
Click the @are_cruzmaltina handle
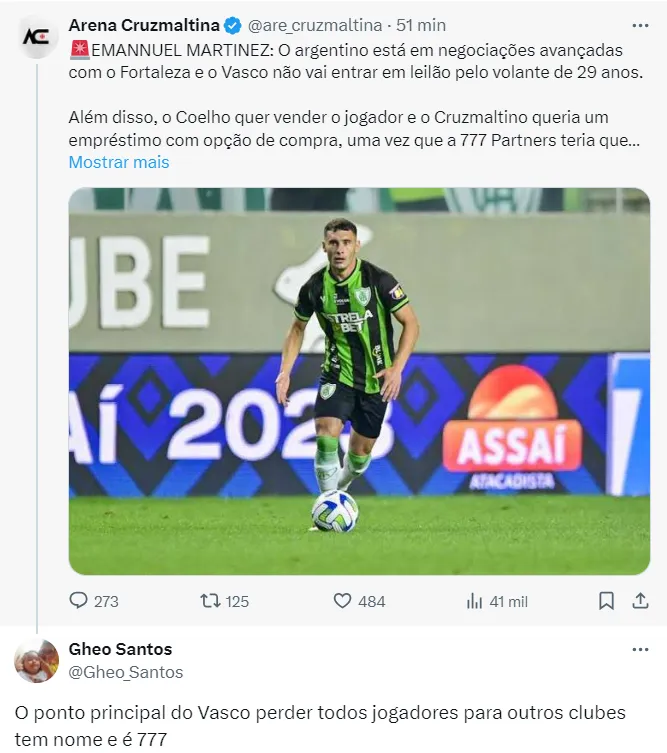point(314,25)
